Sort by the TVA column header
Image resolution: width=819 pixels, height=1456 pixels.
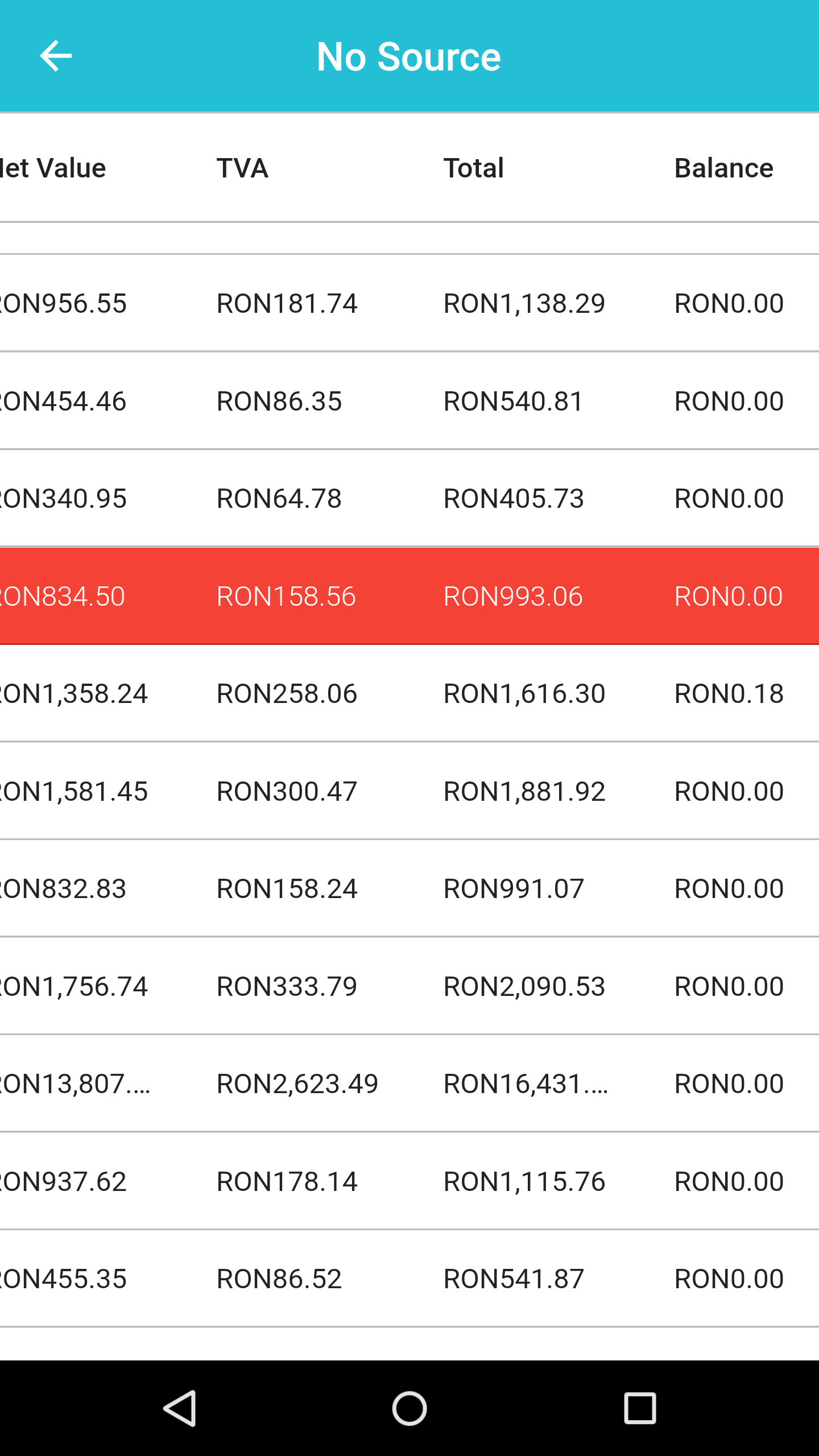click(242, 168)
